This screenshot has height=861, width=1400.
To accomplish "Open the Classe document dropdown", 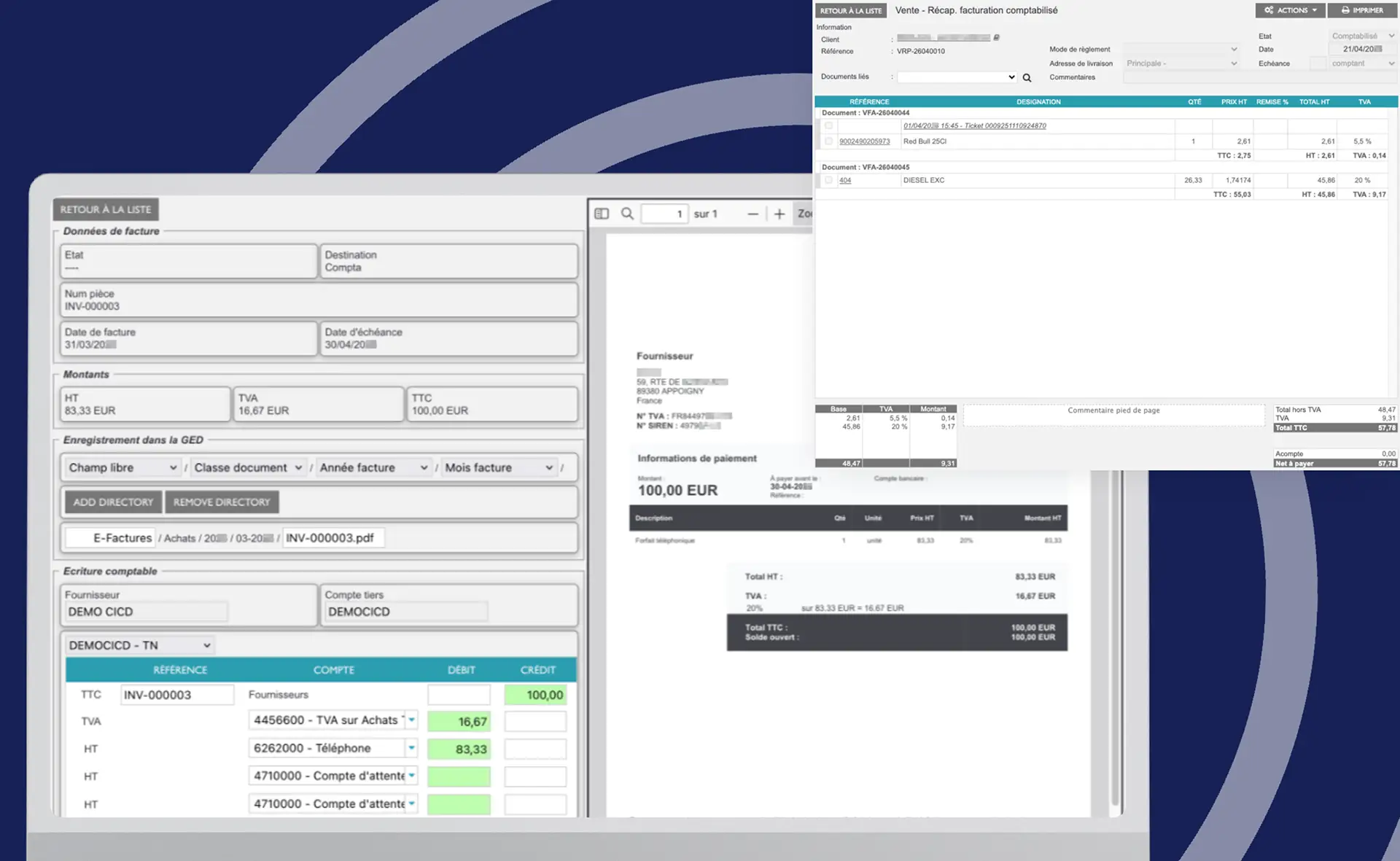I will (248, 467).
